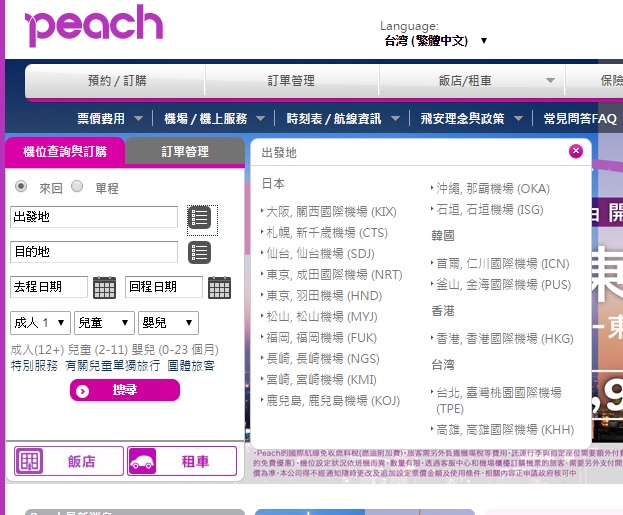Select 高雄, 高雄國際機場 (KHH)
Viewport: 623px width, 515px height.
[x=505, y=430]
